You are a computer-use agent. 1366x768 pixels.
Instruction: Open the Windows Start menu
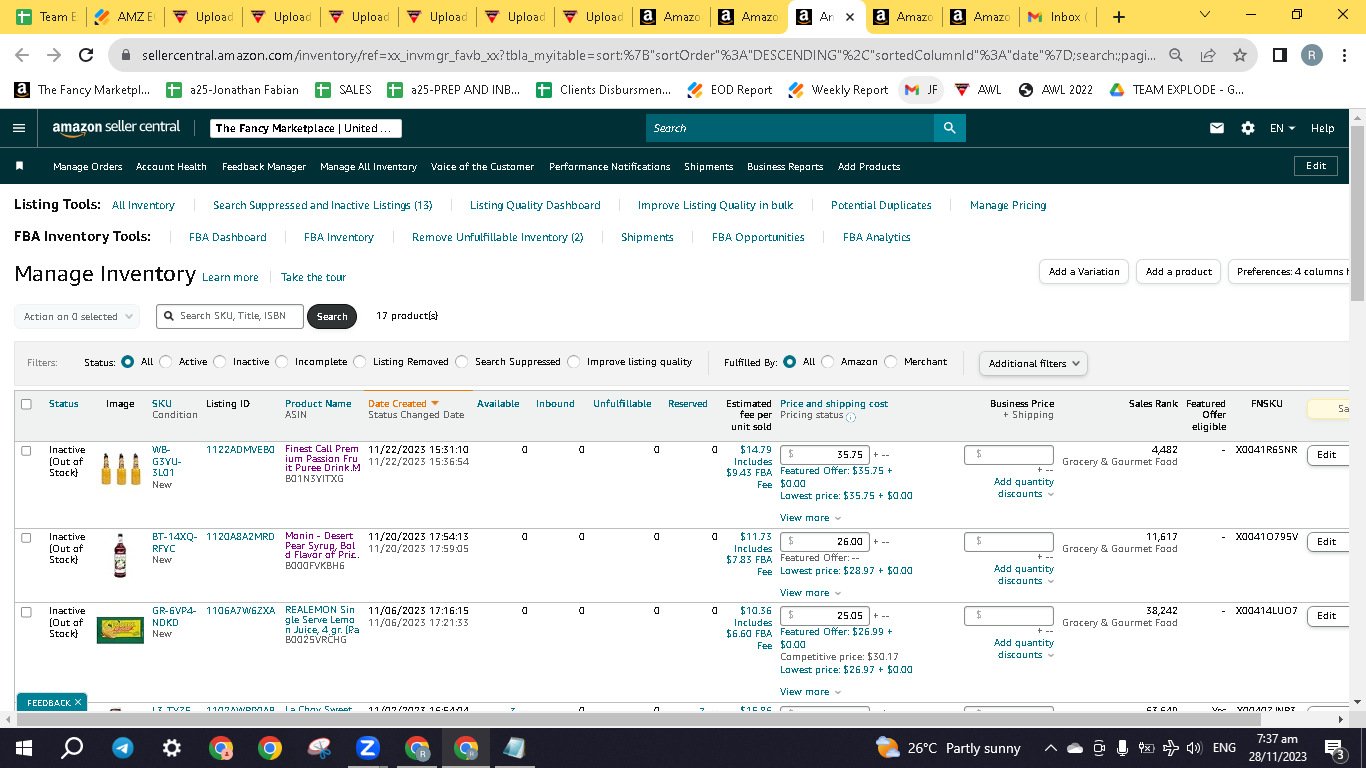point(24,747)
